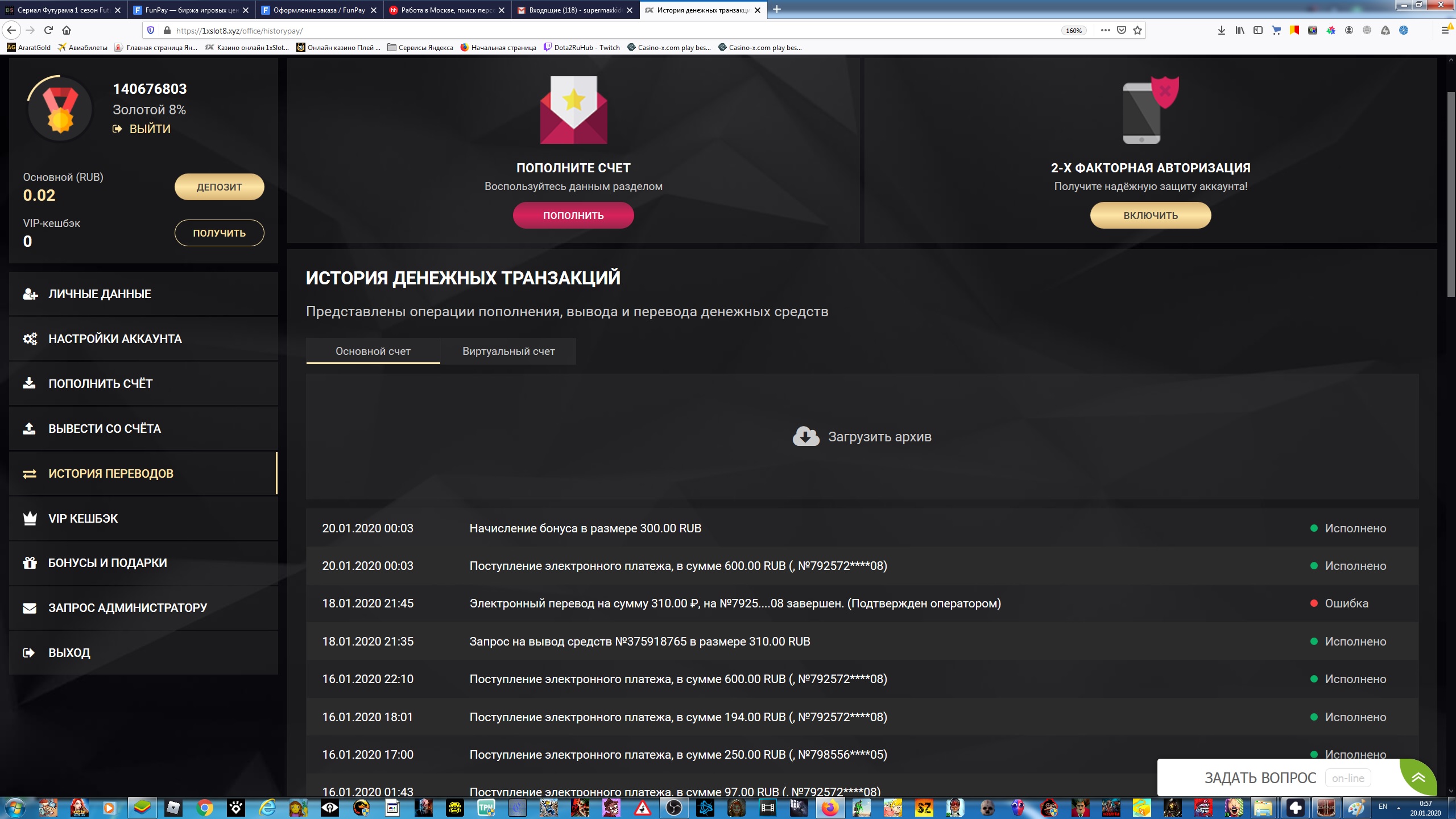Open the Firefox downloads arrow icon

pos(1221,30)
